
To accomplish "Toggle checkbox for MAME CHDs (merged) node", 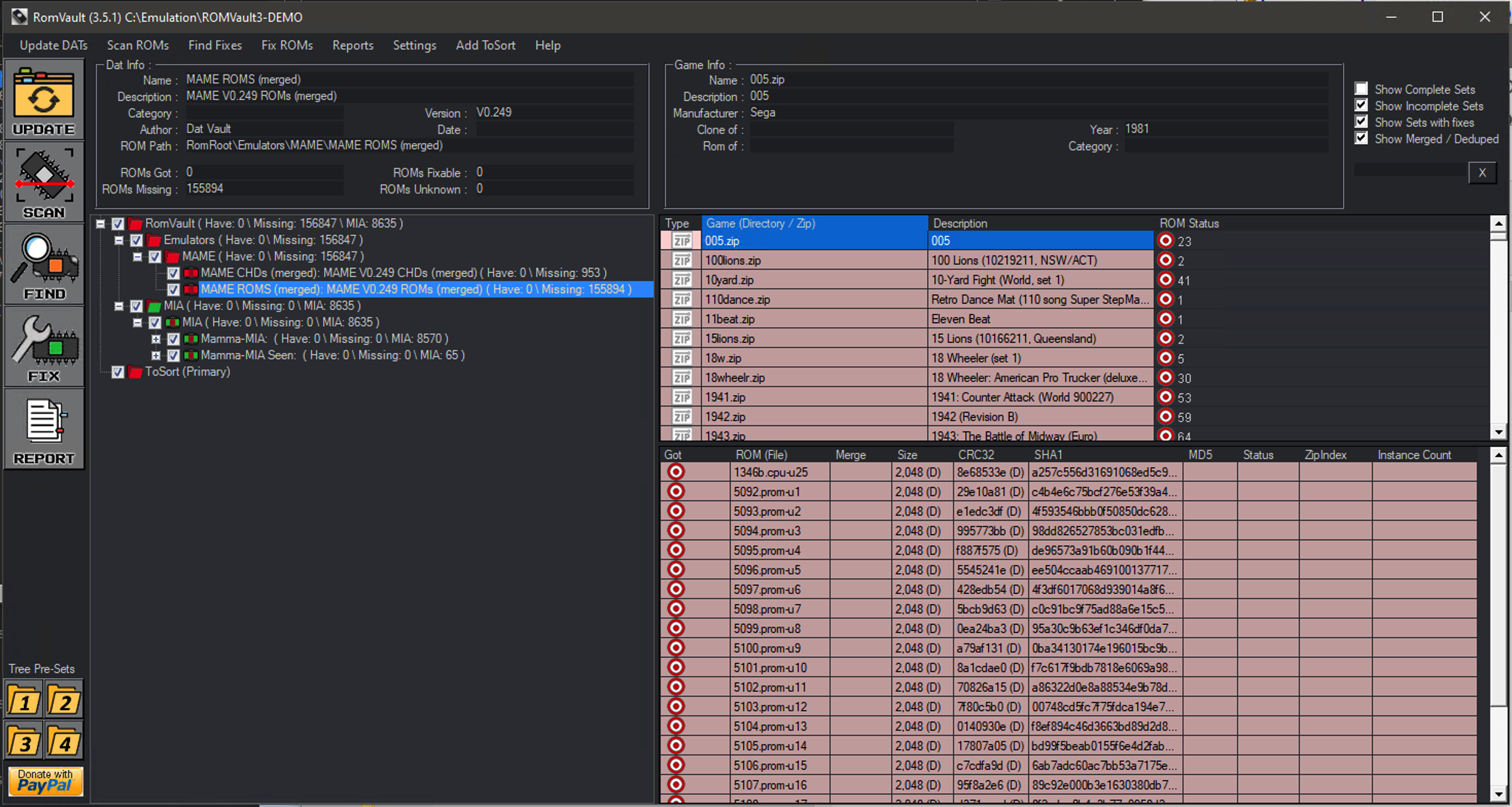I will 173,273.
